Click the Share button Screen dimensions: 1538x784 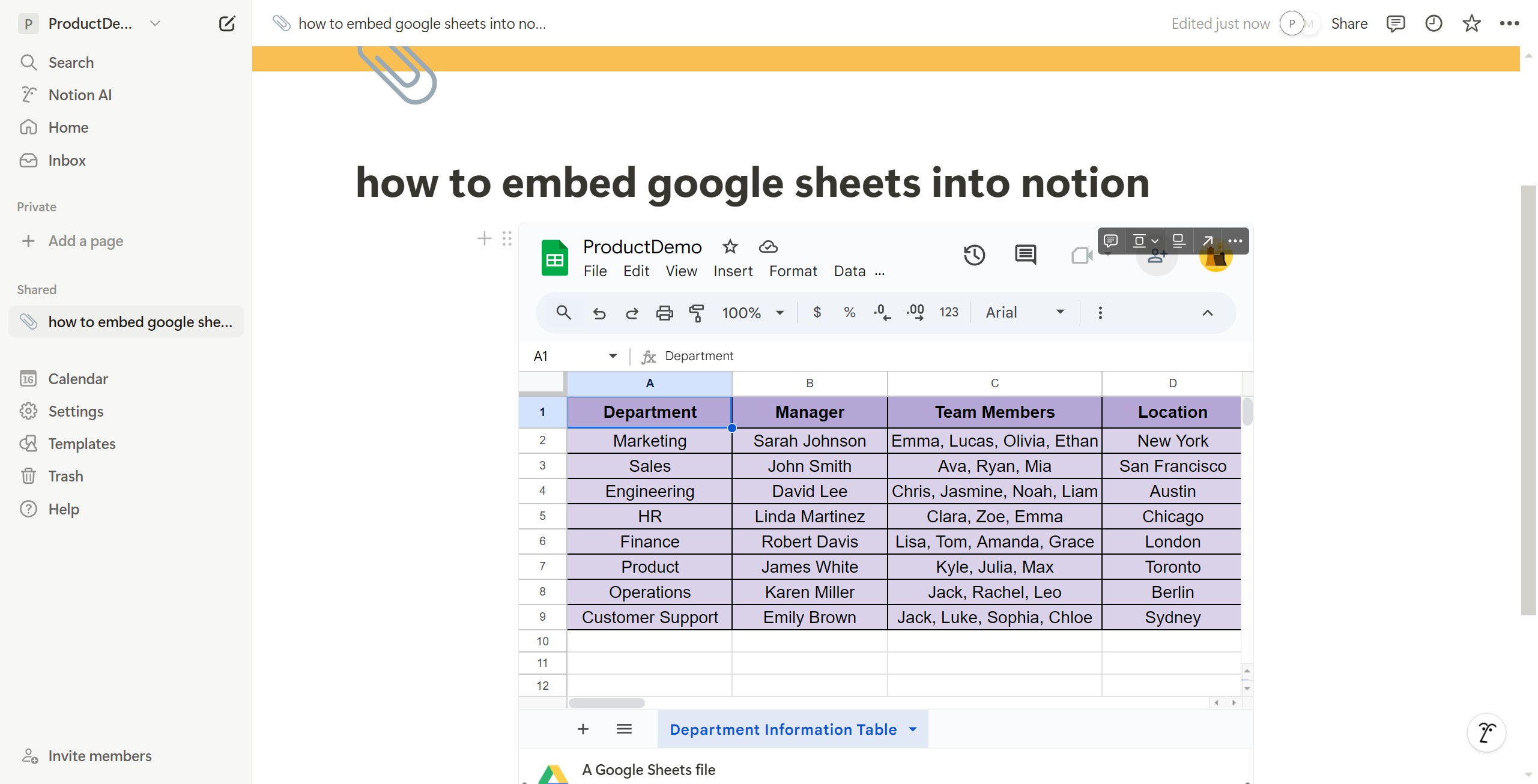pyautogui.click(x=1349, y=23)
